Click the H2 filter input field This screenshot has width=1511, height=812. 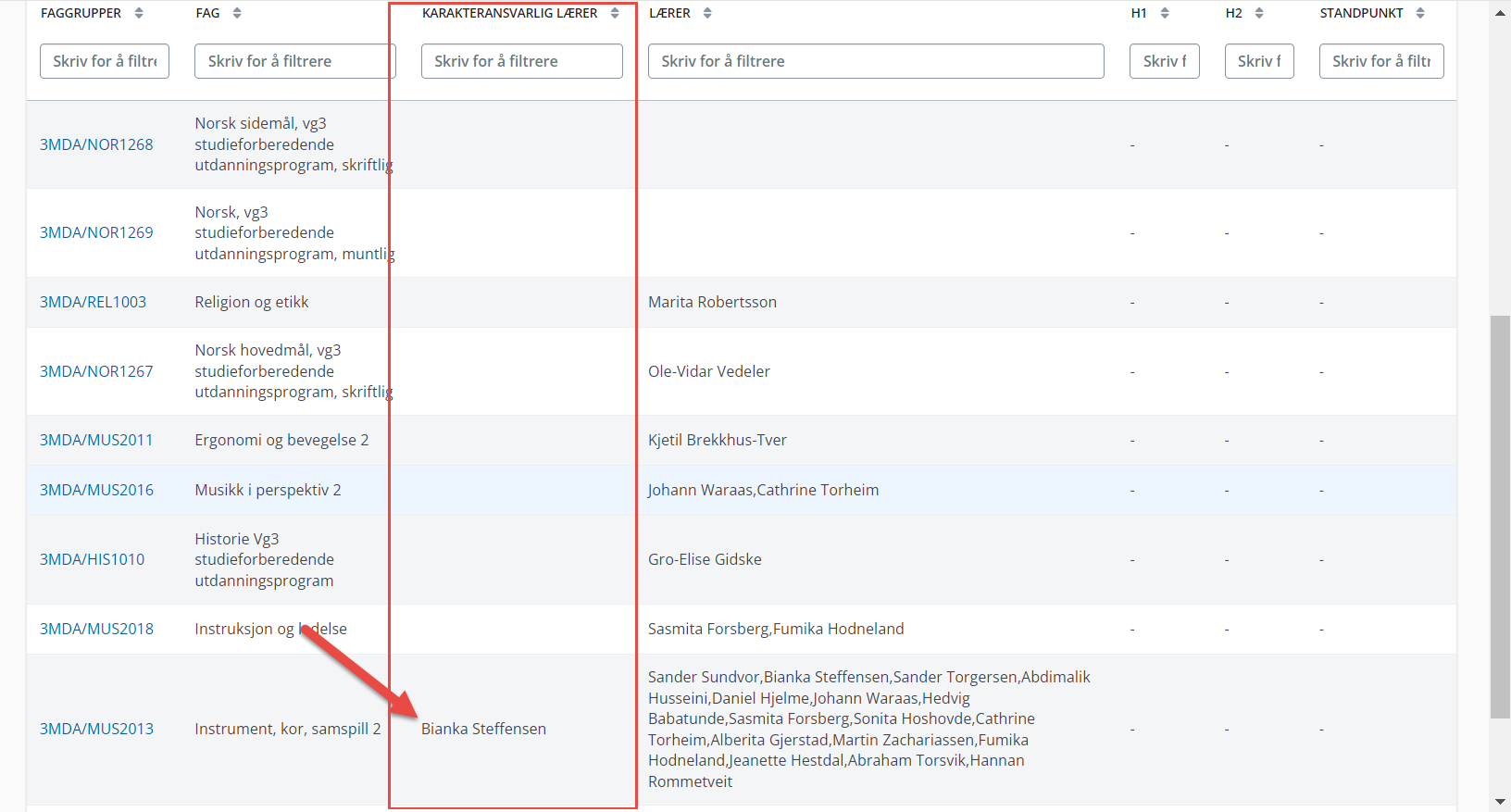(1259, 61)
